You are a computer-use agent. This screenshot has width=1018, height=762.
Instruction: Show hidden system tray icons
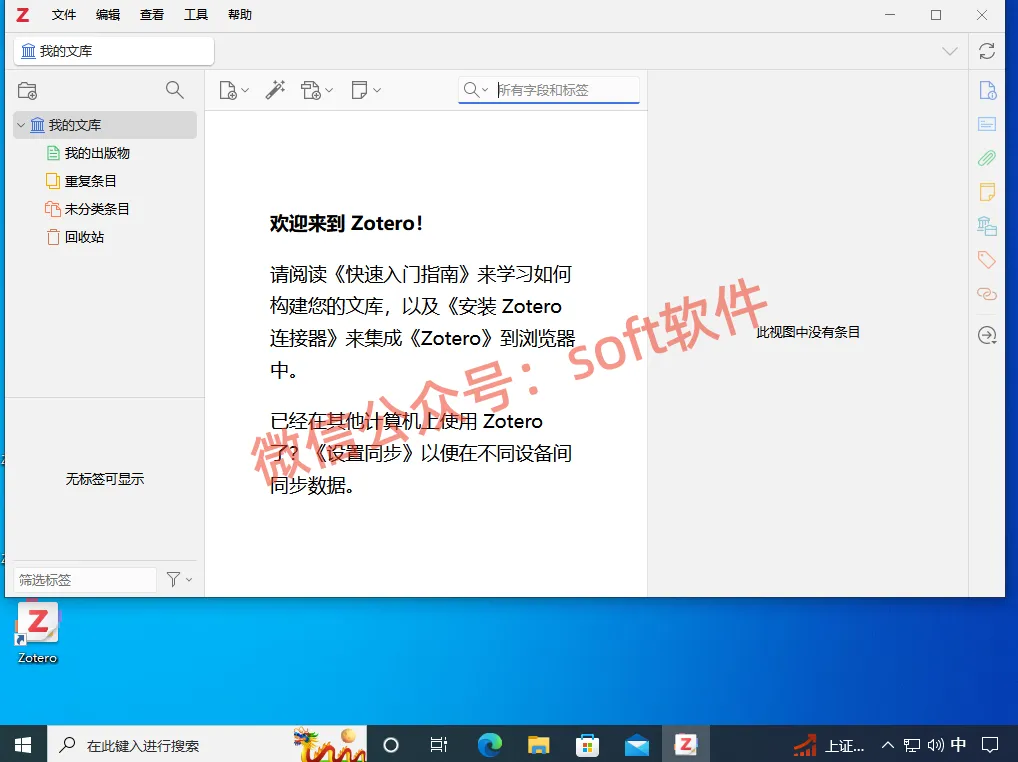888,745
